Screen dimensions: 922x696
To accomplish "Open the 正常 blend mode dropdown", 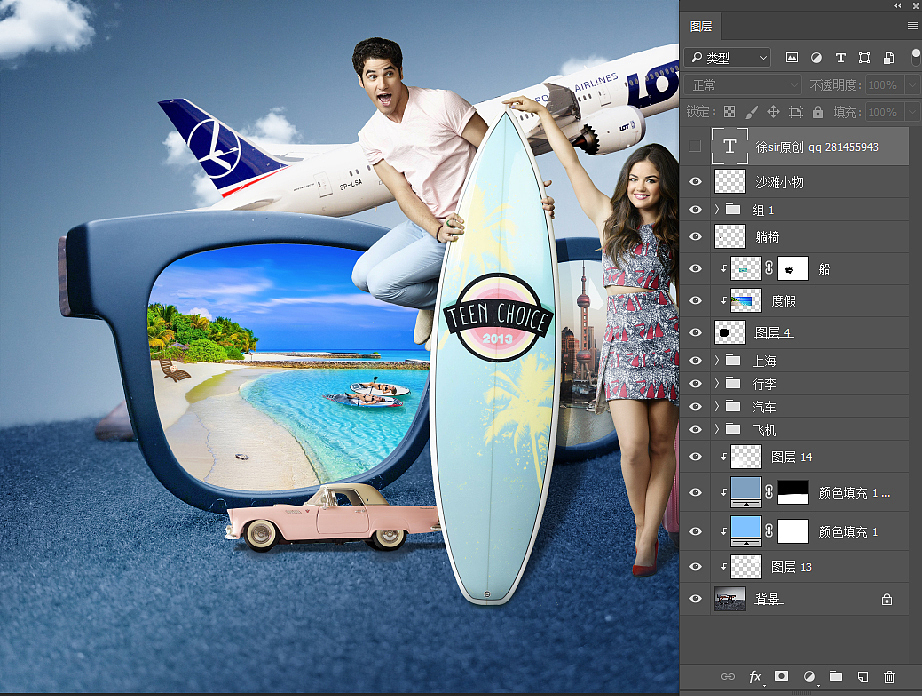I will [743, 85].
